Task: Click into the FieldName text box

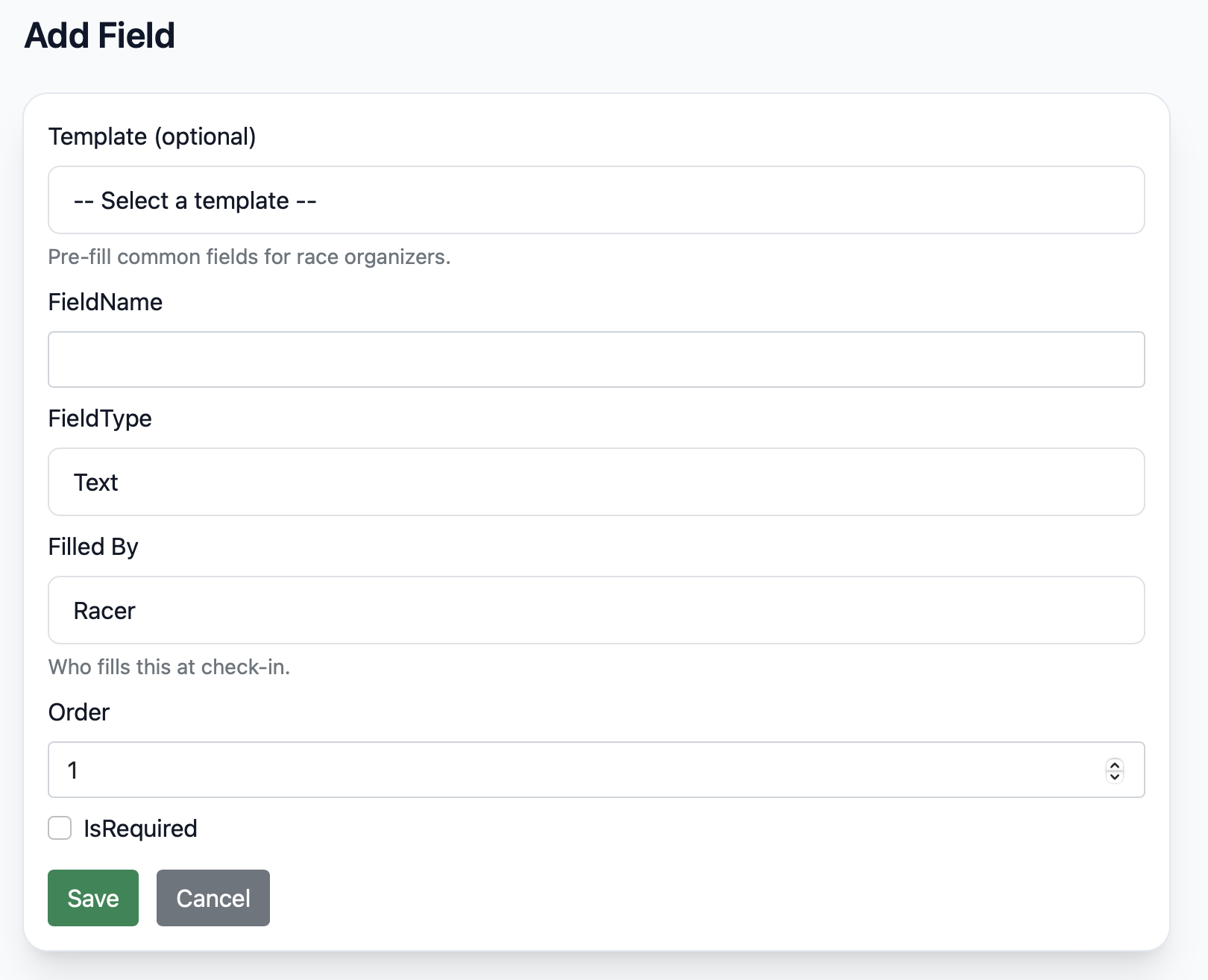Action: [x=596, y=359]
